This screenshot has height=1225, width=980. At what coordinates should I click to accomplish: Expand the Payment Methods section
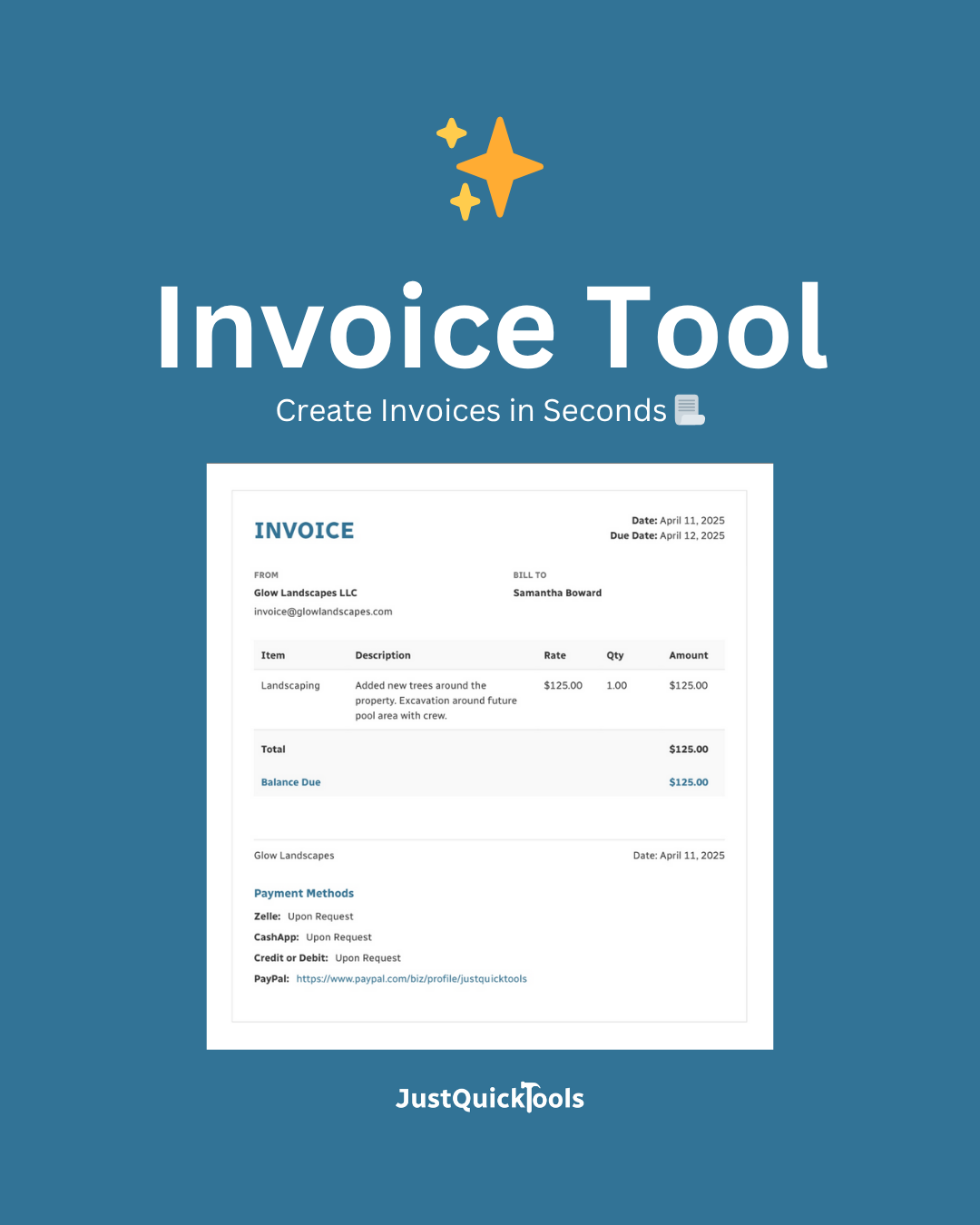tap(304, 893)
